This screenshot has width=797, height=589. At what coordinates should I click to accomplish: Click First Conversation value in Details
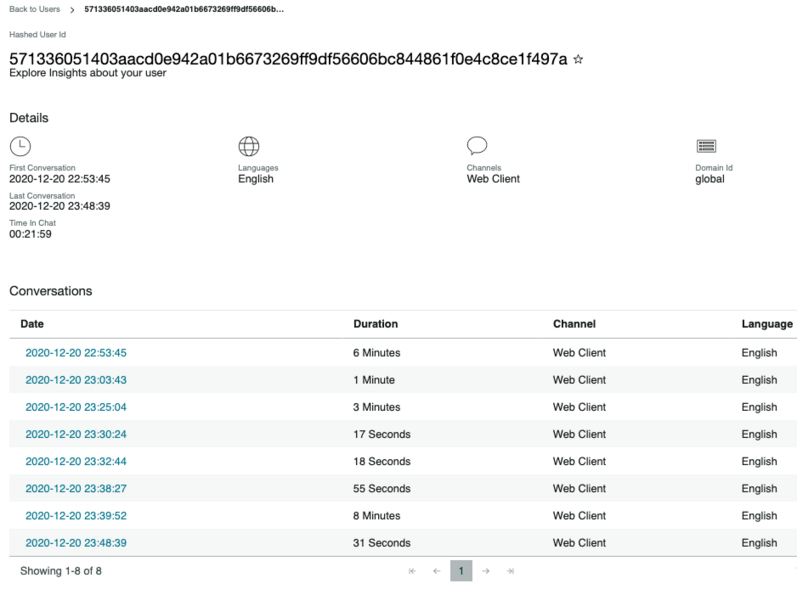click(x=59, y=179)
